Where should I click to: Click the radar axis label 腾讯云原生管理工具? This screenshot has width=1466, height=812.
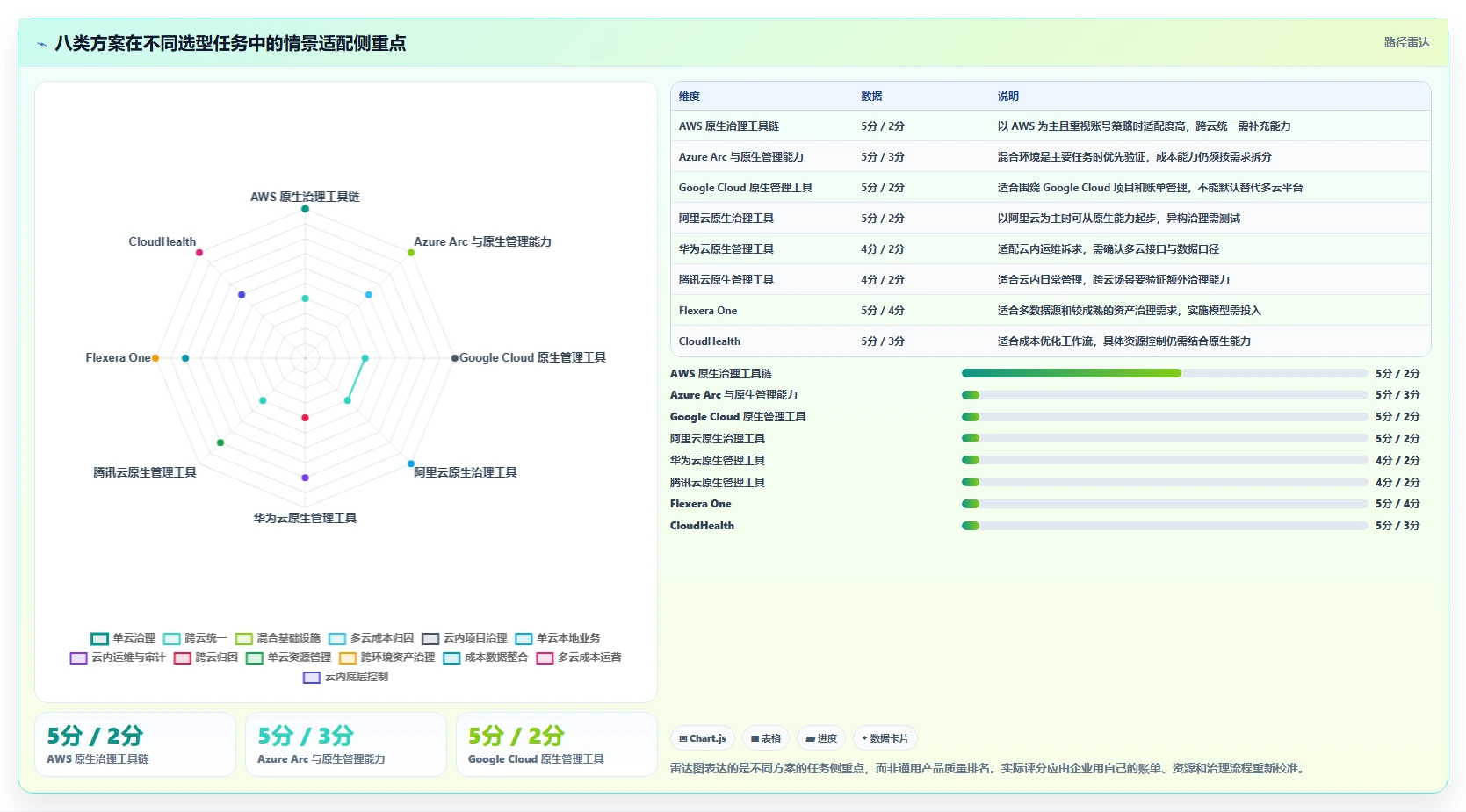145,472
